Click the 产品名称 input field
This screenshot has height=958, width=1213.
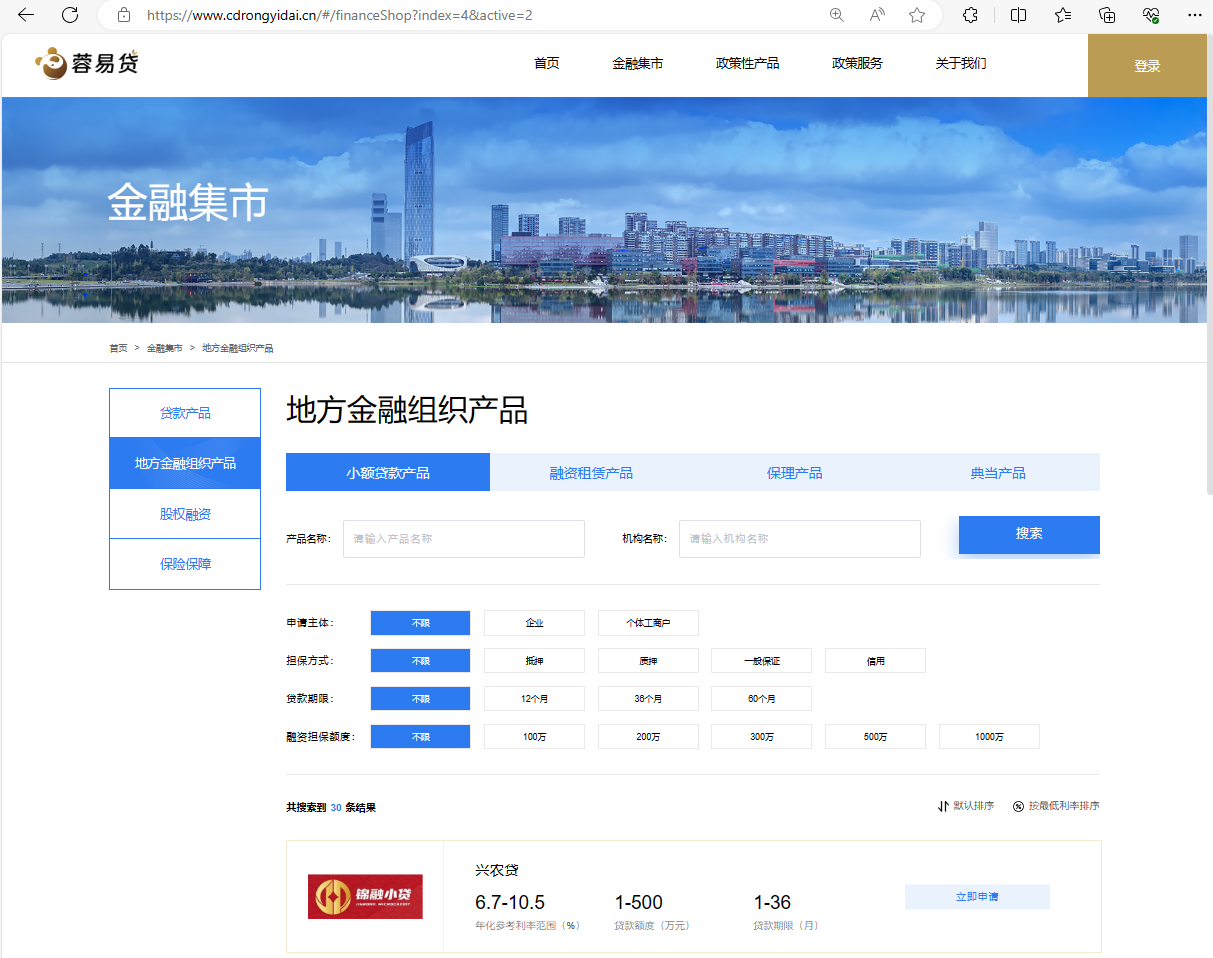[463, 539]
